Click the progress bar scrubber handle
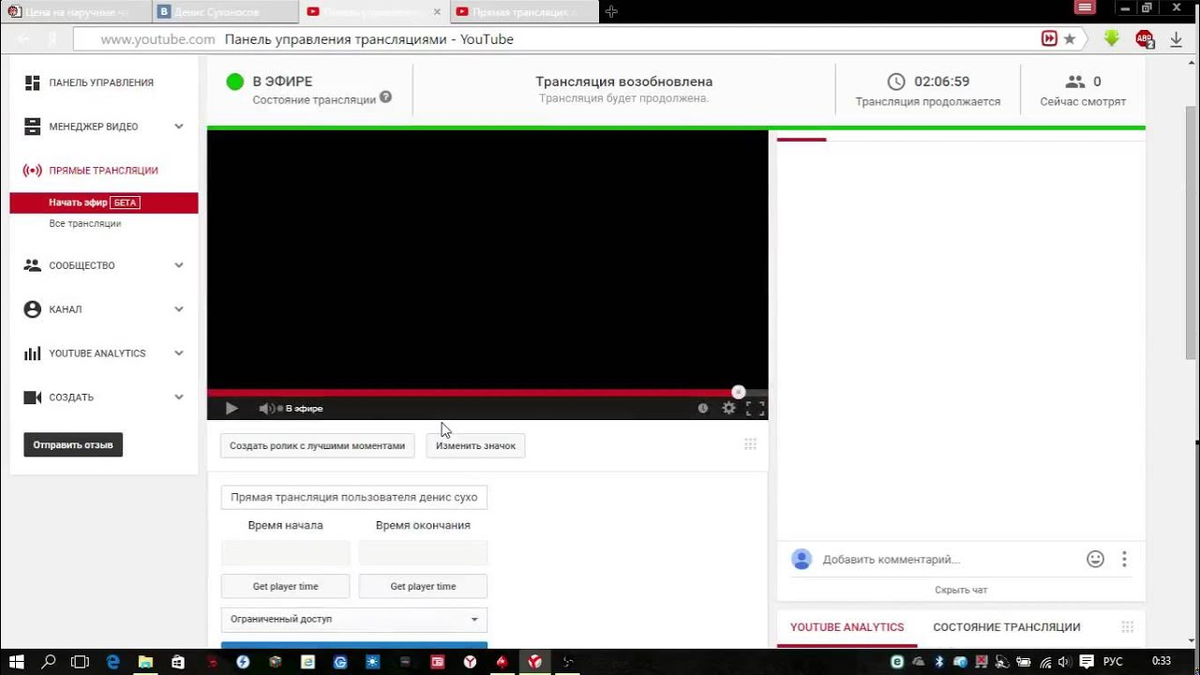The width and height of the screenshot is (1200, 675). coord(738,392)
